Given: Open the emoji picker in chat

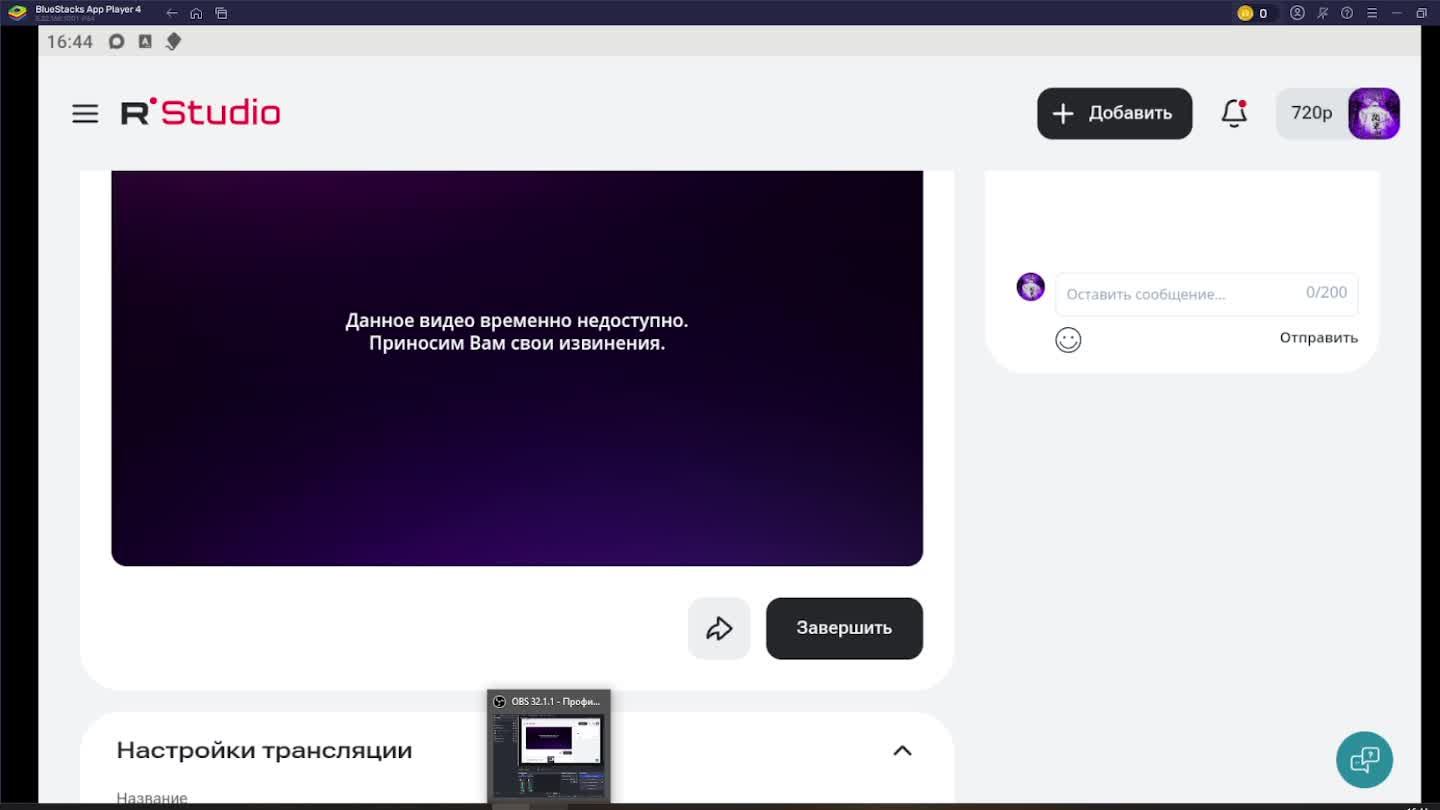Looking at the screenshot, I should click(1068, 340).
